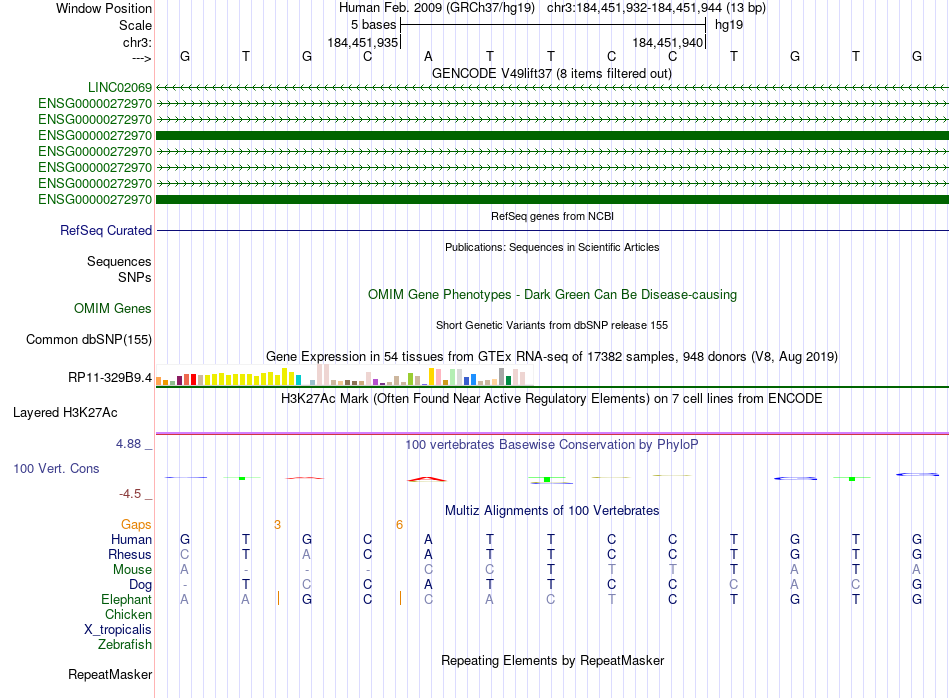
Task: Click the 184,451,940 position marker
Action: coord(668,42)
